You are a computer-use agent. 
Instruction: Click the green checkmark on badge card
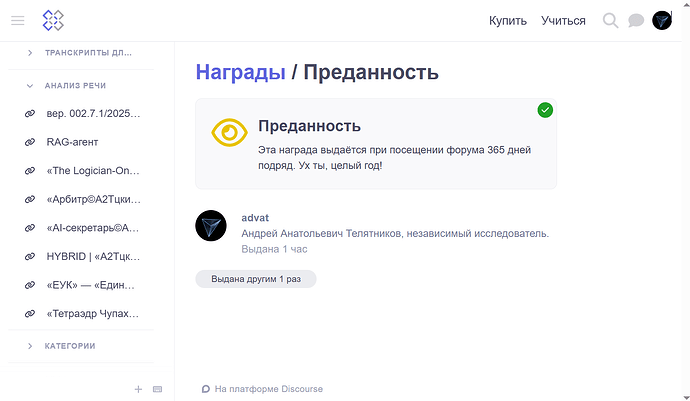[545, 110]
